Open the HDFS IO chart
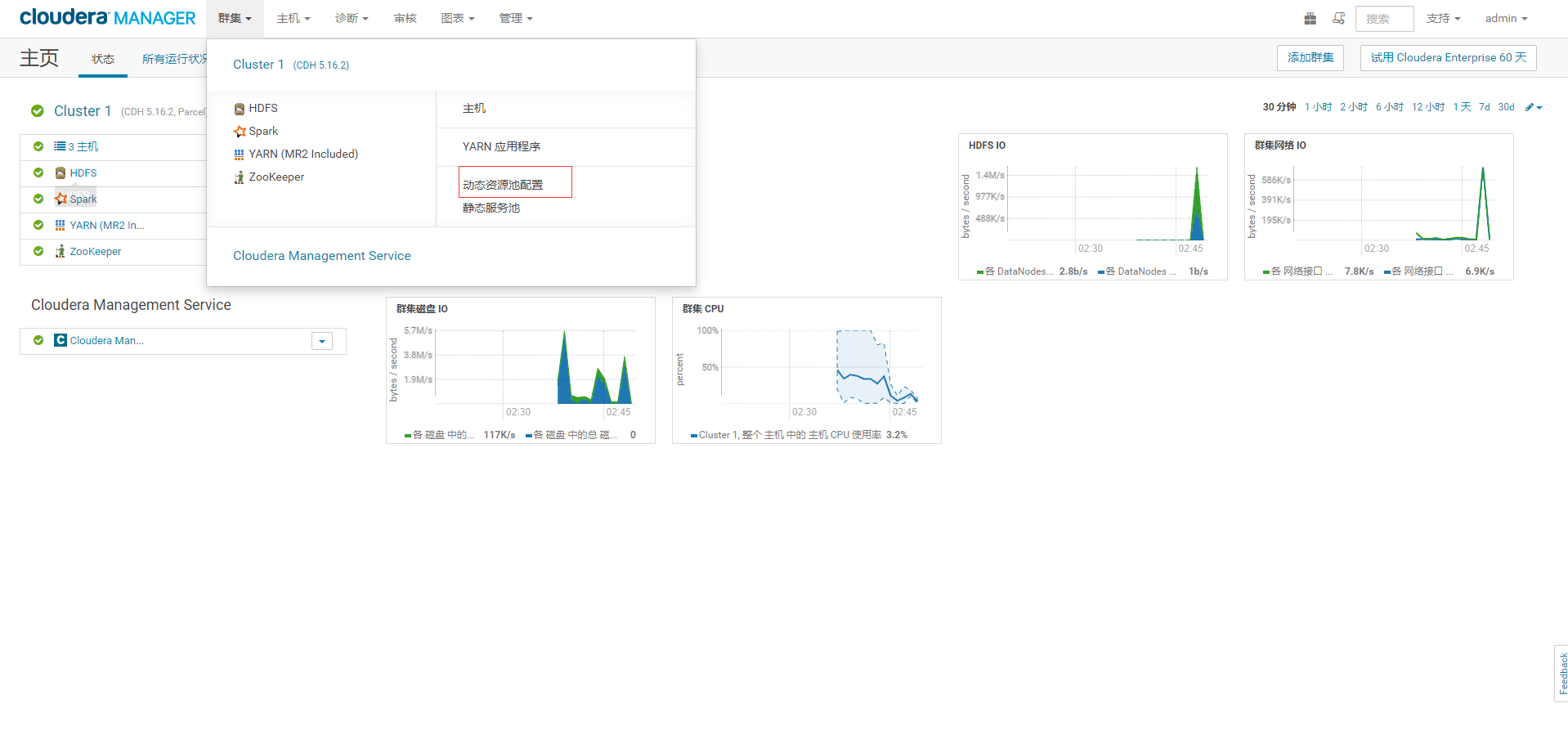Screen dimensions: 1568x753 pos(1093,207)
